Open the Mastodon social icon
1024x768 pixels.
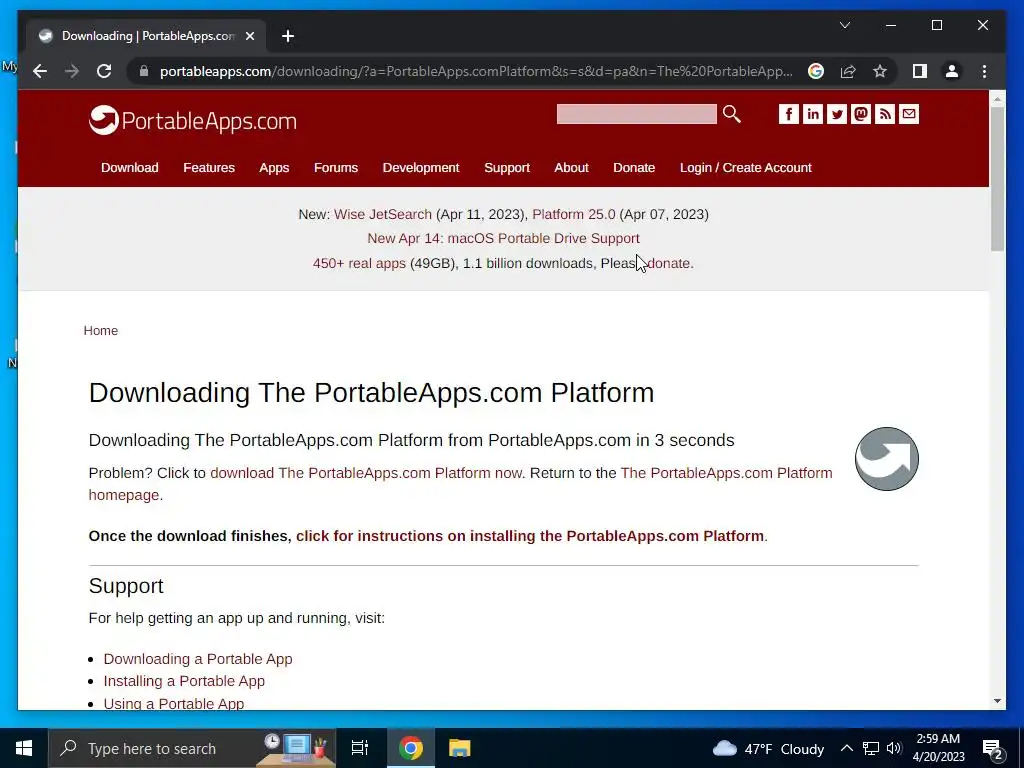pyautogui.click(x=861, y=114)
